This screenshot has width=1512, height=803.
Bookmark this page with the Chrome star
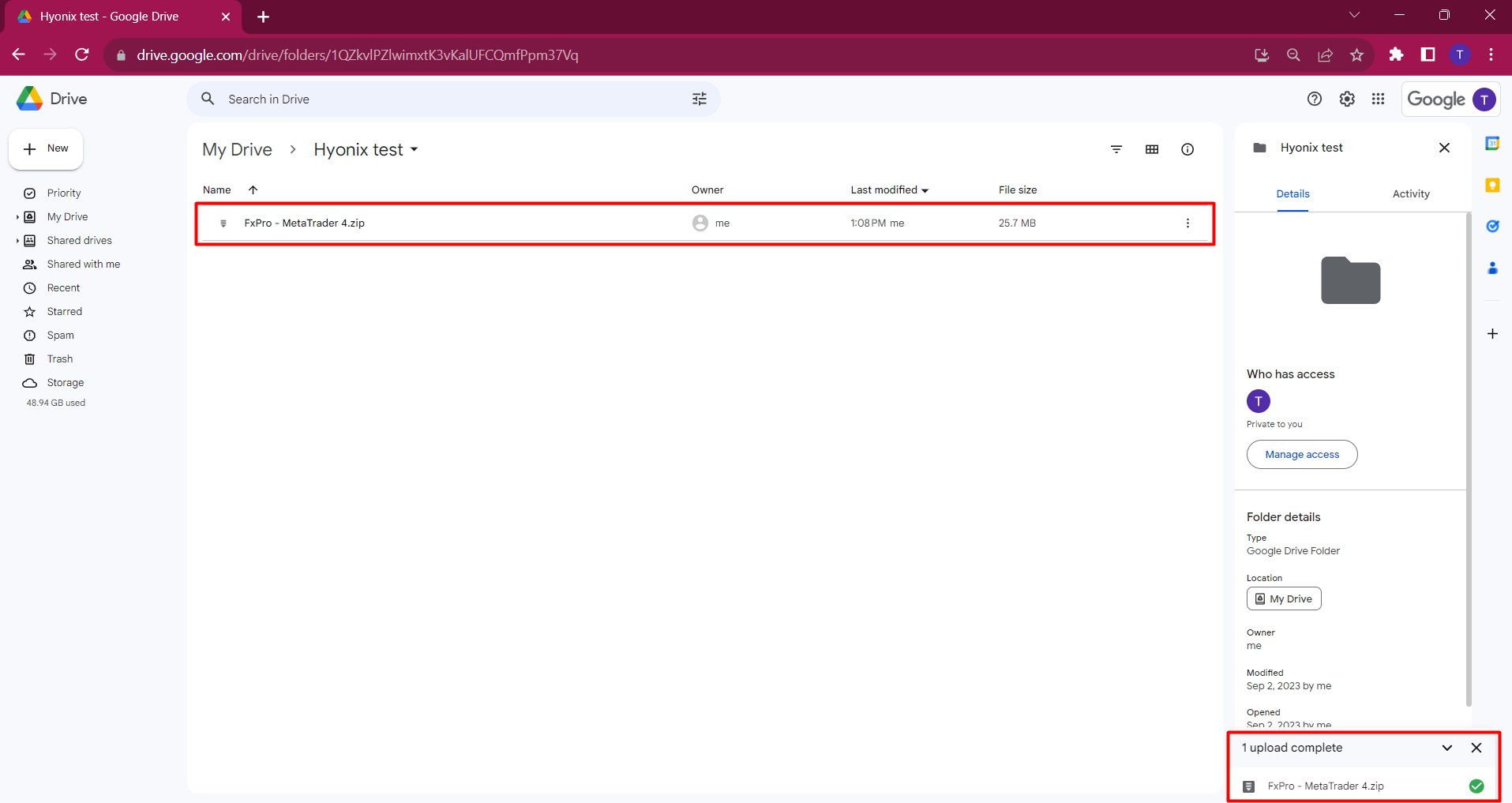pyautogui.click(x=1357, y=54)
